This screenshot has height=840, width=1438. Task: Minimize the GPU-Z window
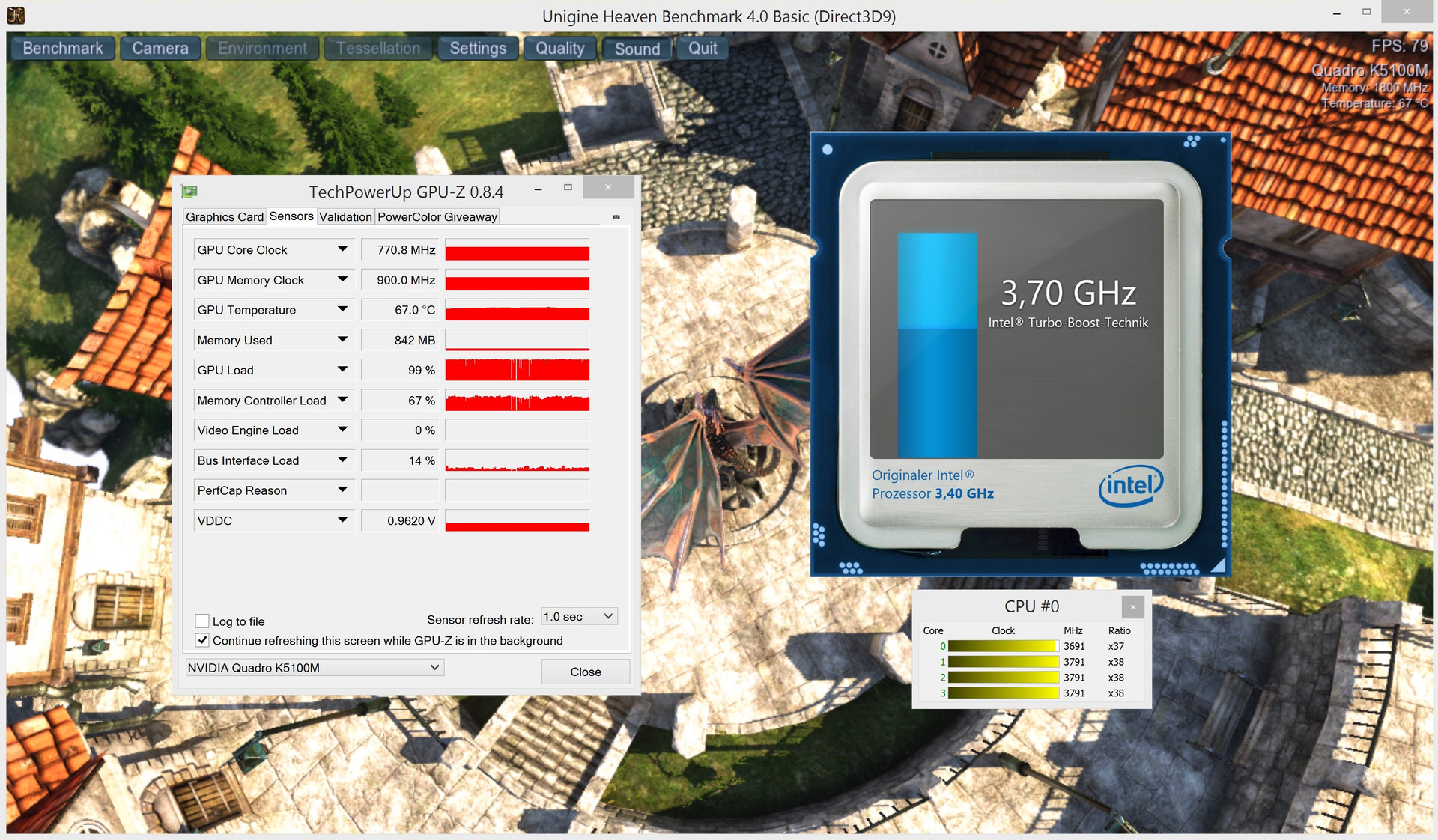coord(538,189)
